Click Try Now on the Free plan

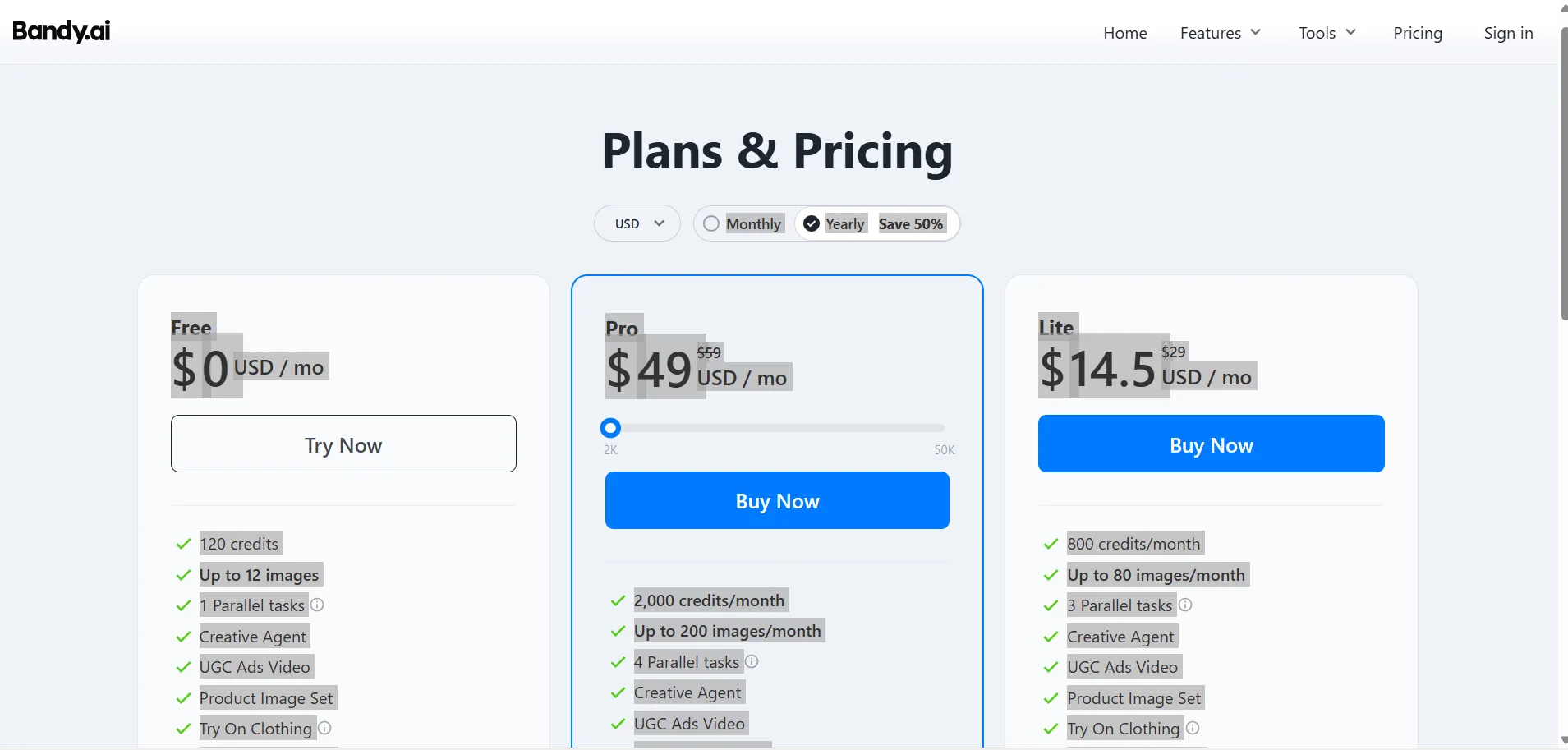[x=343, y=444]
